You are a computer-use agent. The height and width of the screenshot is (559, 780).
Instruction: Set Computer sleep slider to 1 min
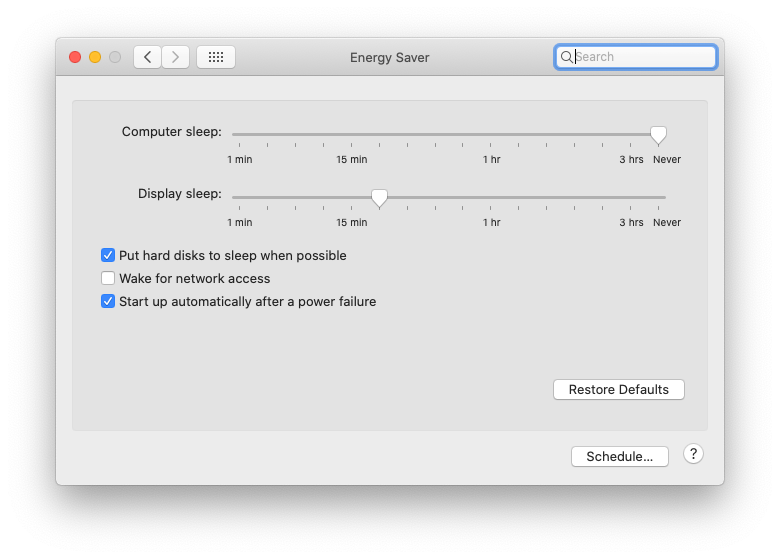[239, 134]
